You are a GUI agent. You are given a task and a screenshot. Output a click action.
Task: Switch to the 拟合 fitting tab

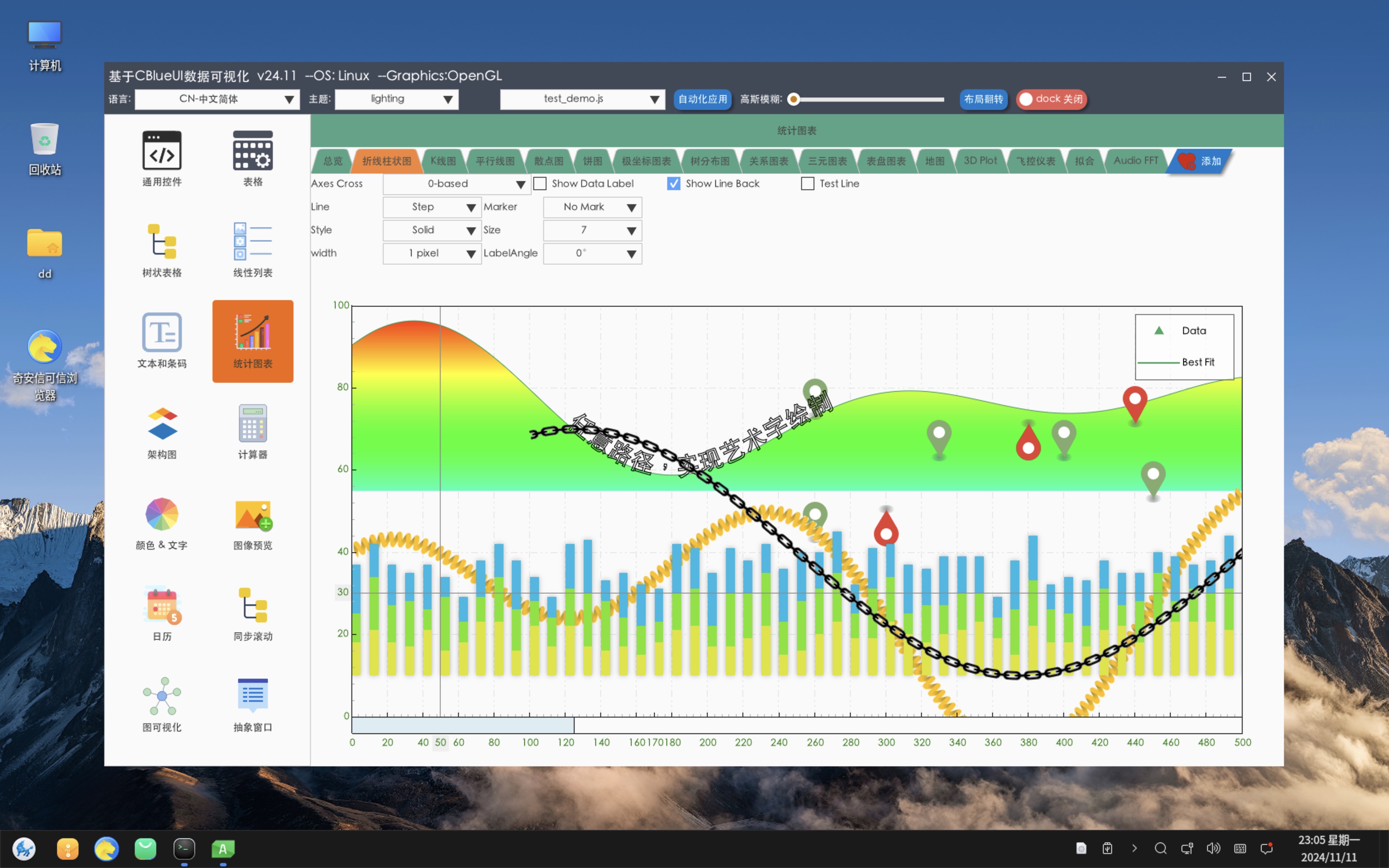[1084, 161]
